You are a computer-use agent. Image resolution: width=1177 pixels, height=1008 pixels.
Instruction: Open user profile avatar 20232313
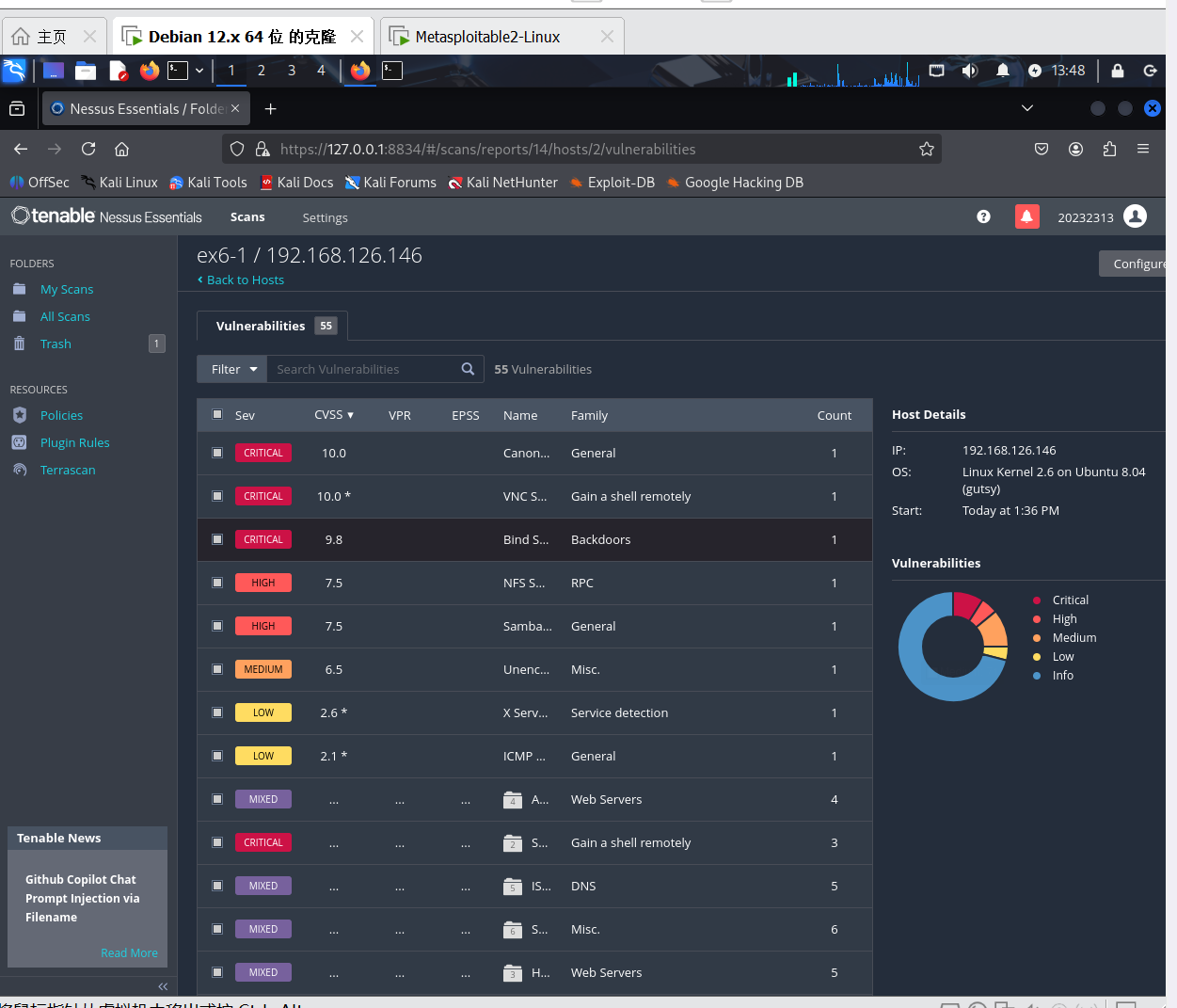point(1136,216)
